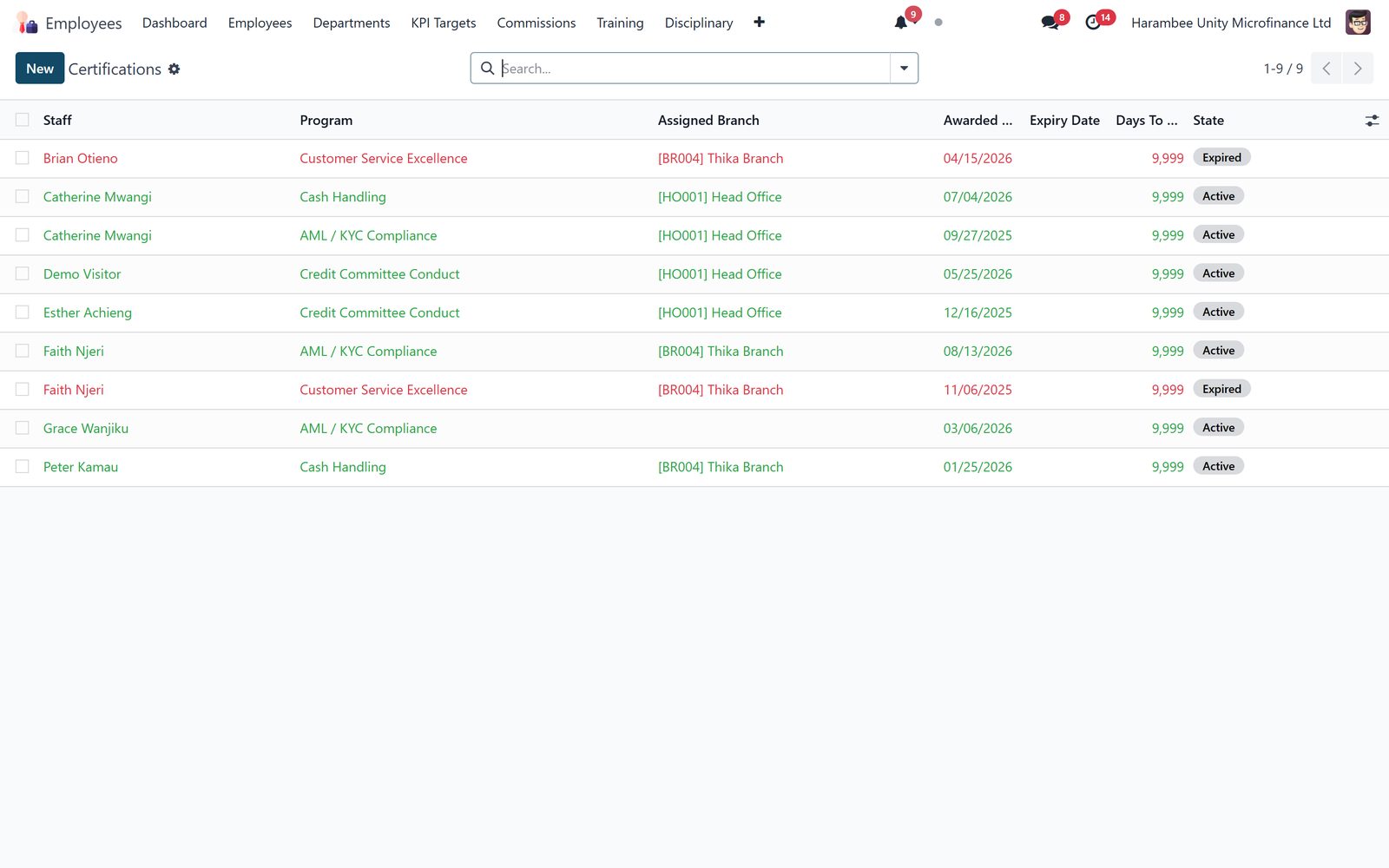Click Esther Achieng Credit Committee Conduct

(379, 312)
